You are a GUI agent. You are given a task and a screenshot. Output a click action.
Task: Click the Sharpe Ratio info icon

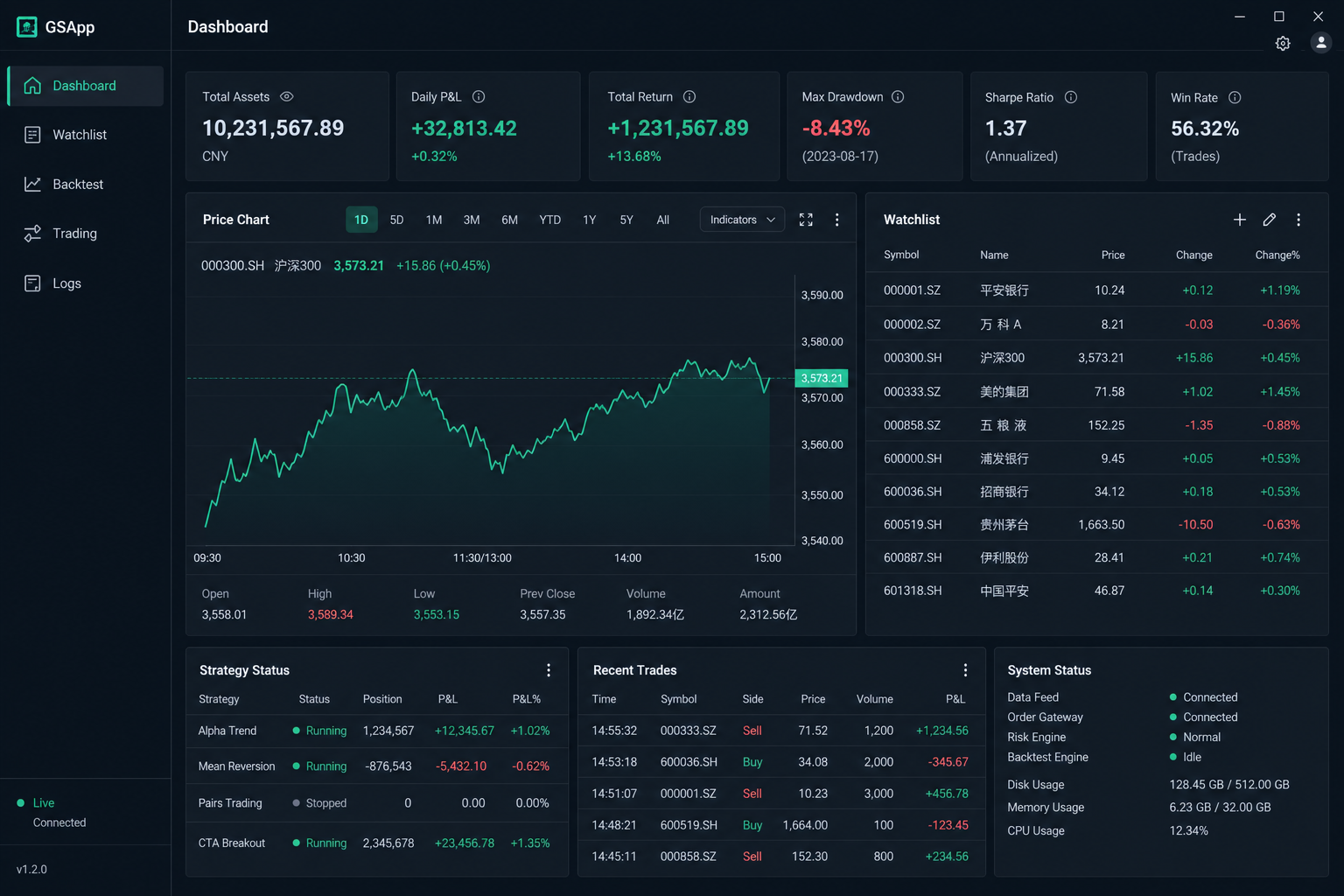click(1071, 97)
